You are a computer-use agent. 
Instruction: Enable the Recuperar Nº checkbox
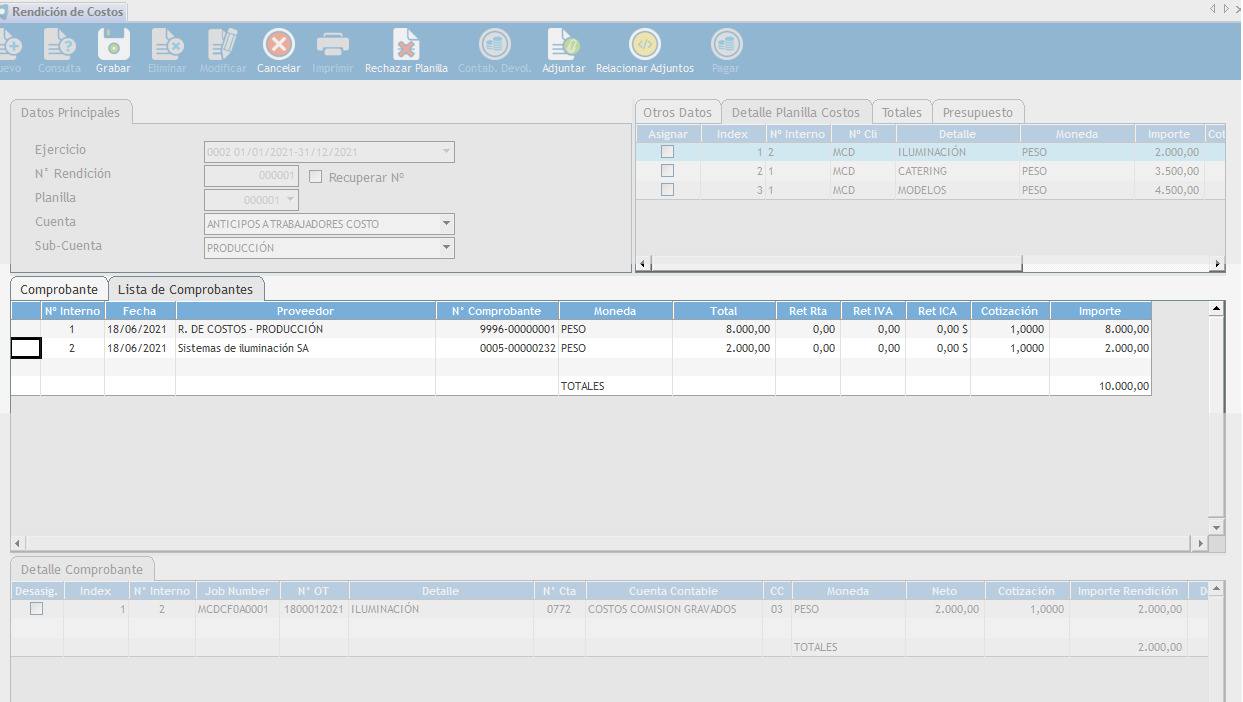click(316, 177)
